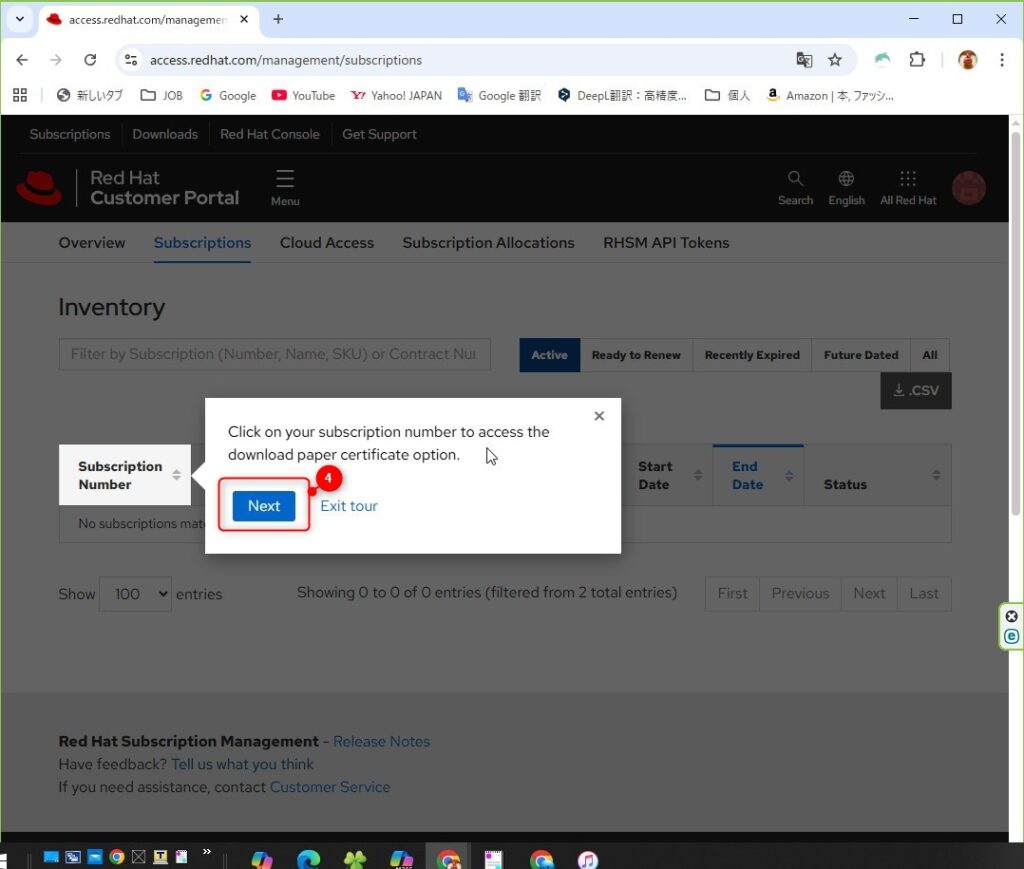The height and width of the screenshot is (869, 1024).
Task: Open Chrome profile avatar
Action: point(967,60)
